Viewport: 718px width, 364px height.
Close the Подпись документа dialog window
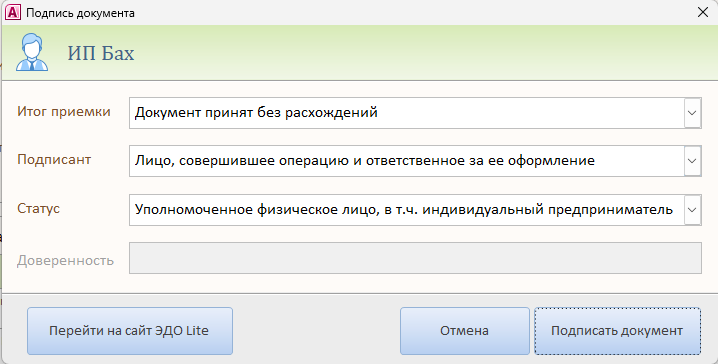point(702,12)
